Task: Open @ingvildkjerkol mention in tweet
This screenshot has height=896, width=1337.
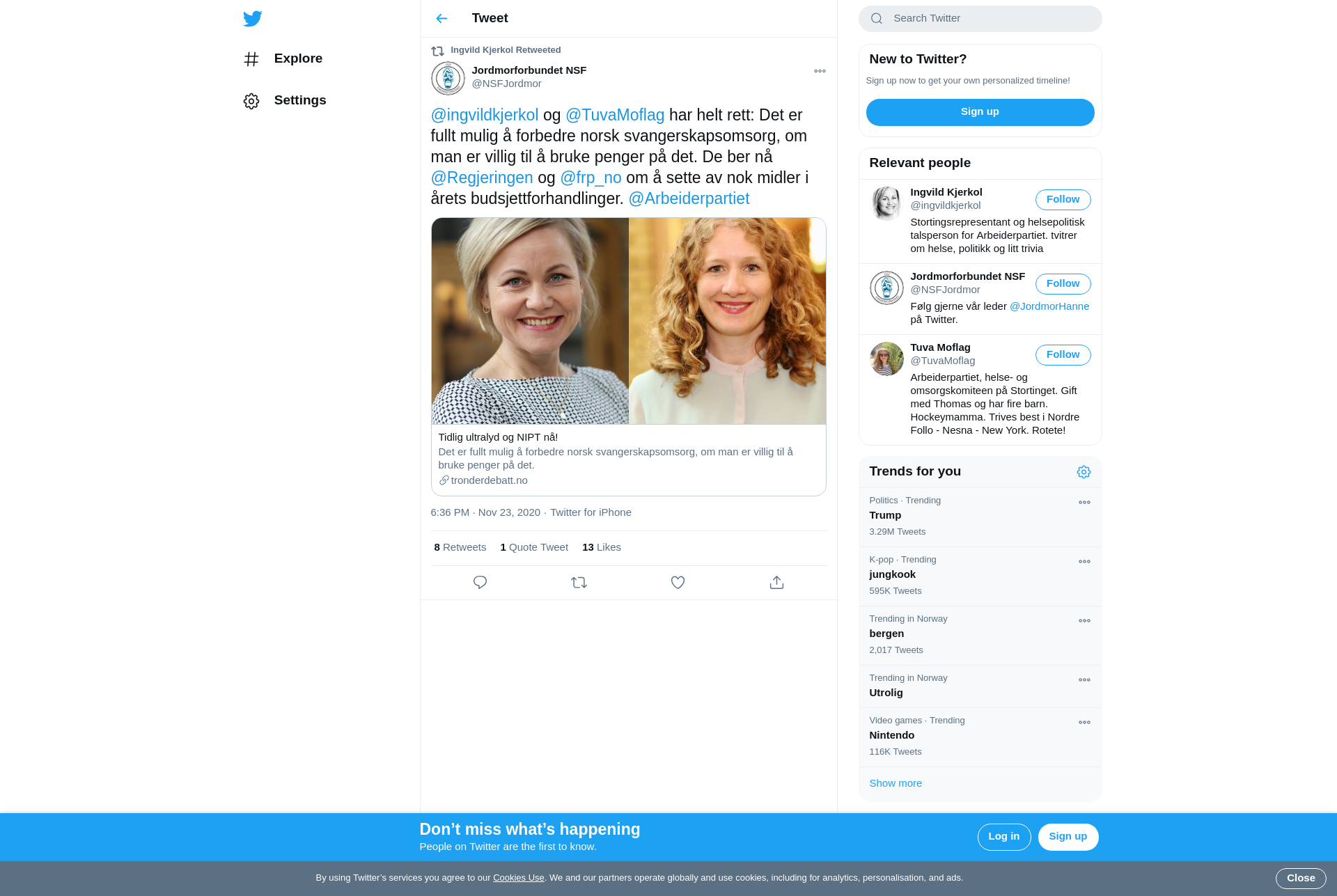Action: pyautogui.click(x=485, y=116)
